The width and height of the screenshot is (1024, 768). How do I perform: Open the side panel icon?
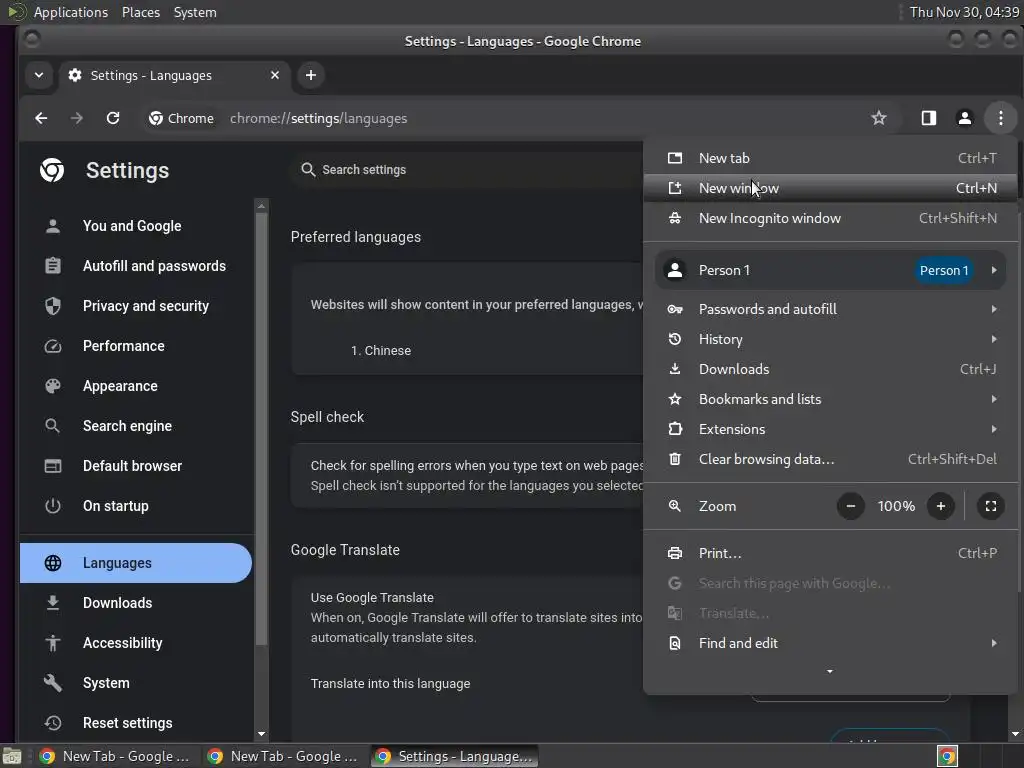tap(928, 118)
